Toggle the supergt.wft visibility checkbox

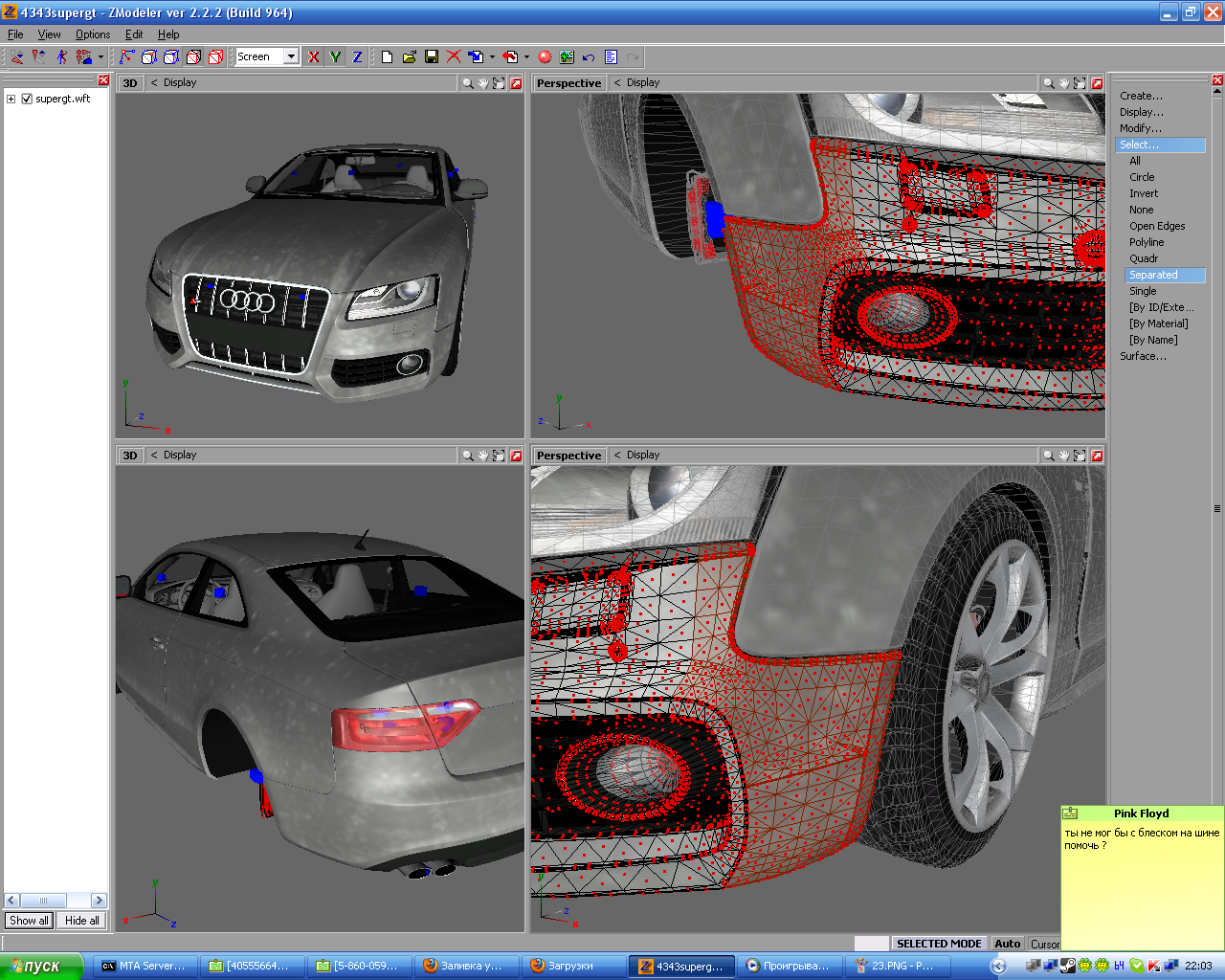[27, 99]
